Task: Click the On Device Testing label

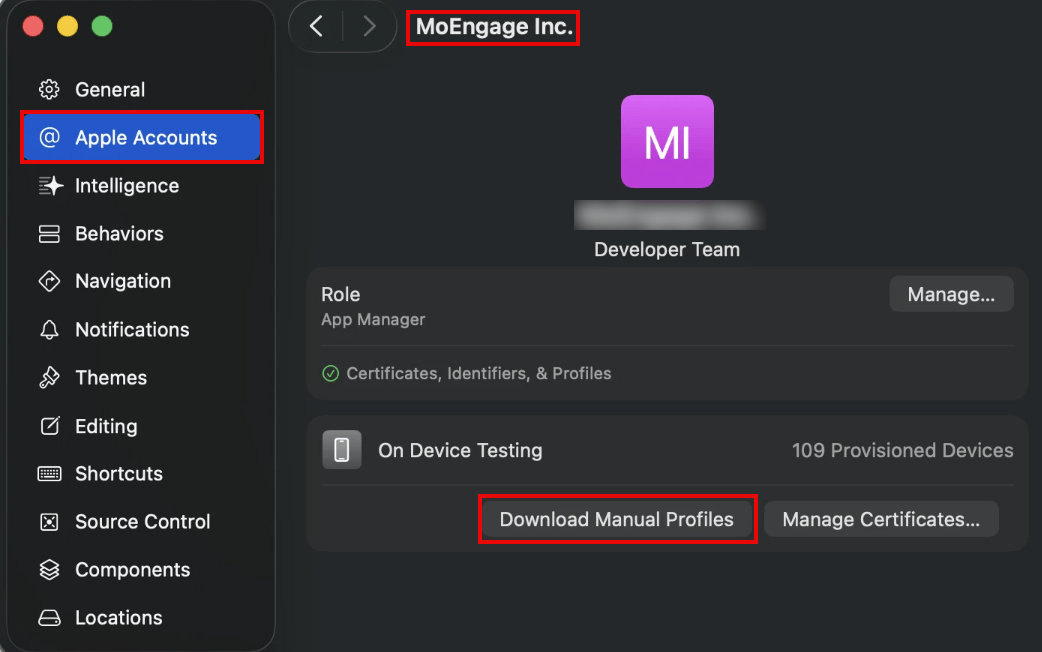Action: pos(460,451)
